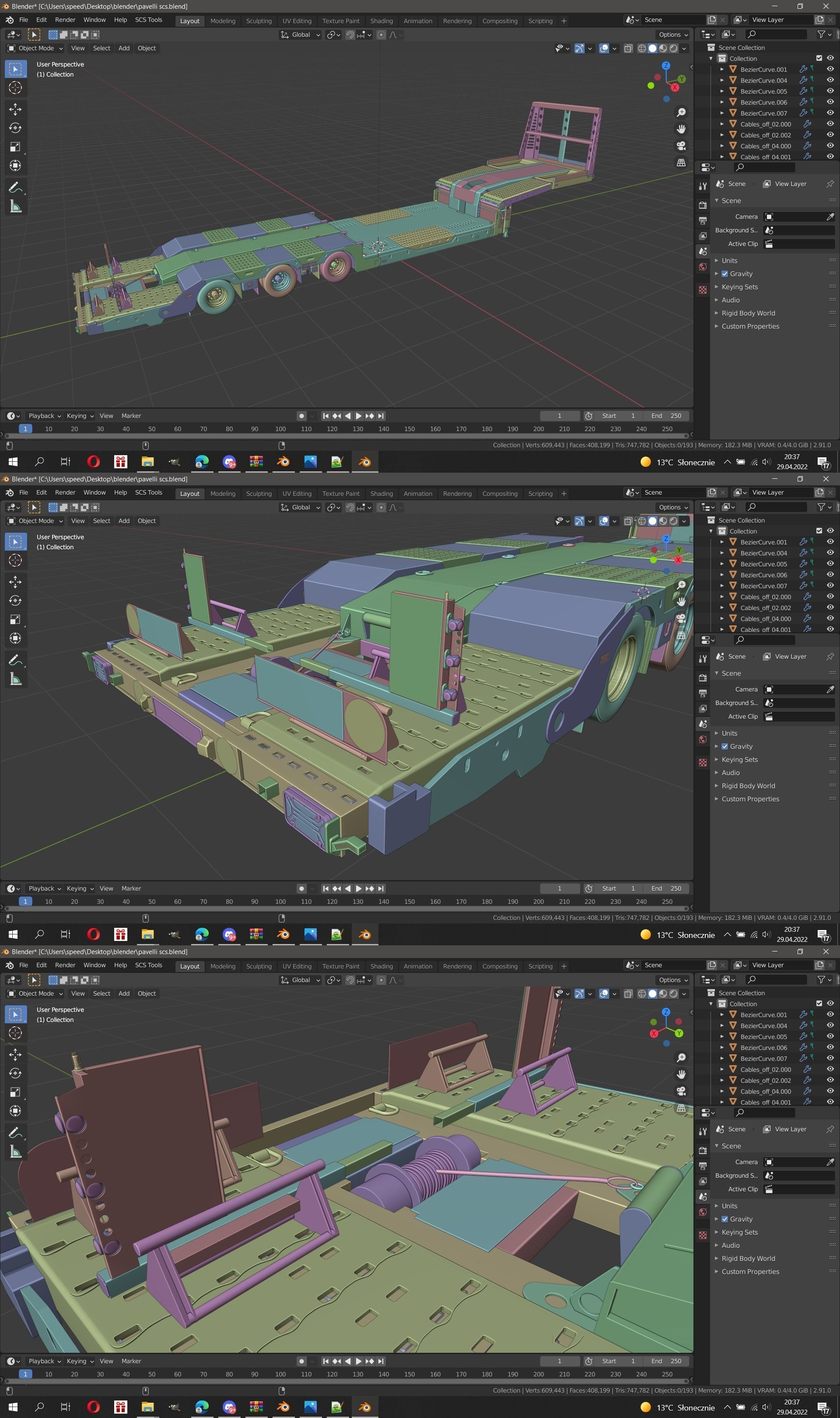Click the Cursor tool in middle Blender window
The width and height of the screenshot is (840, 1418).
point(15,560)
